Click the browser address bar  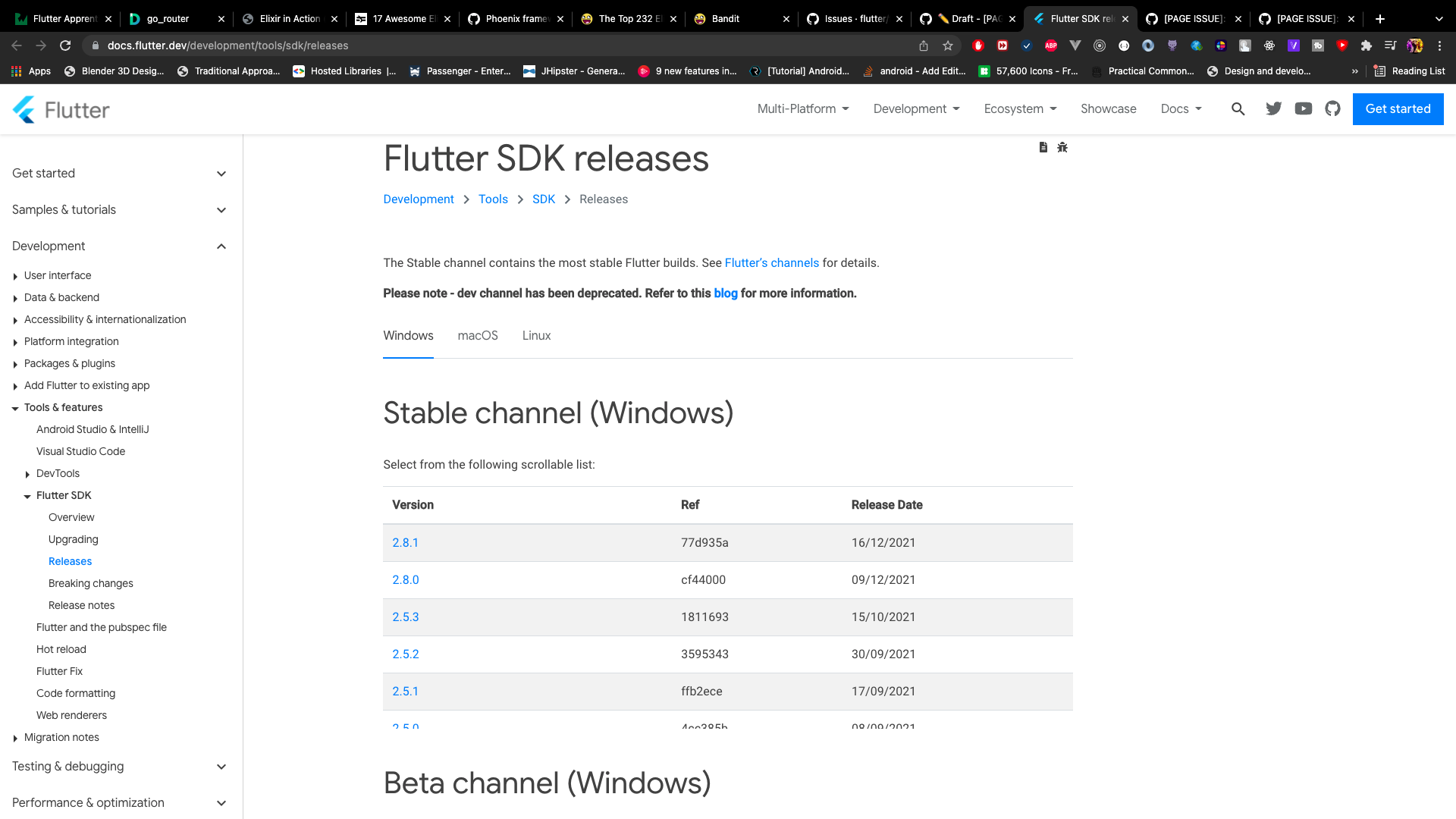pos(303,45)
